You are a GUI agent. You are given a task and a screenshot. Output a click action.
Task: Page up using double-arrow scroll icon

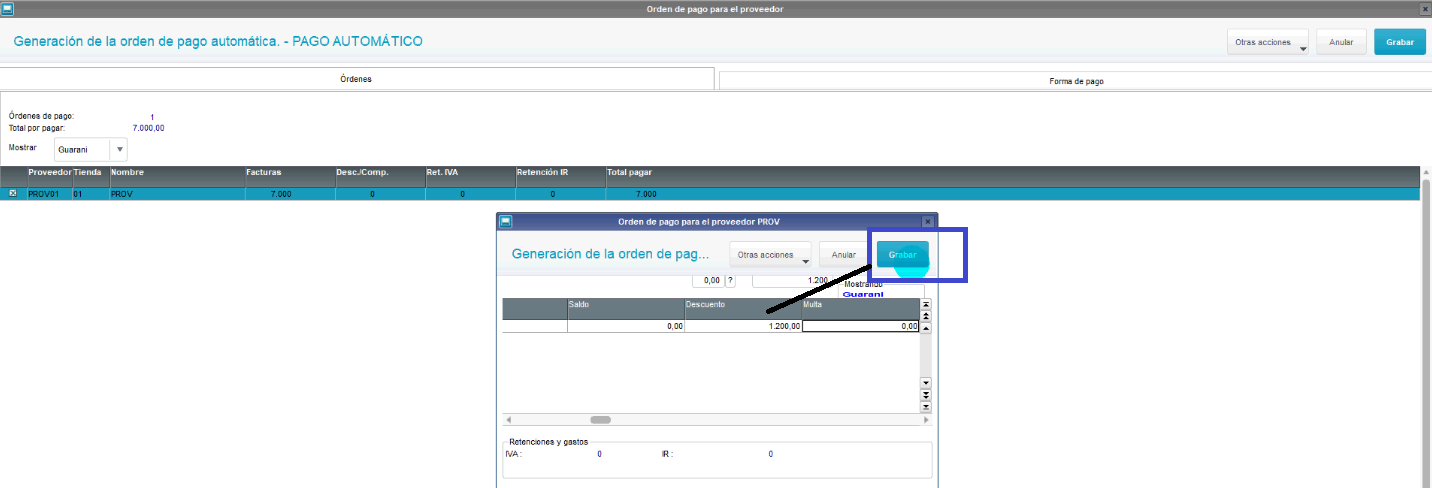click(x=925, y=316)
